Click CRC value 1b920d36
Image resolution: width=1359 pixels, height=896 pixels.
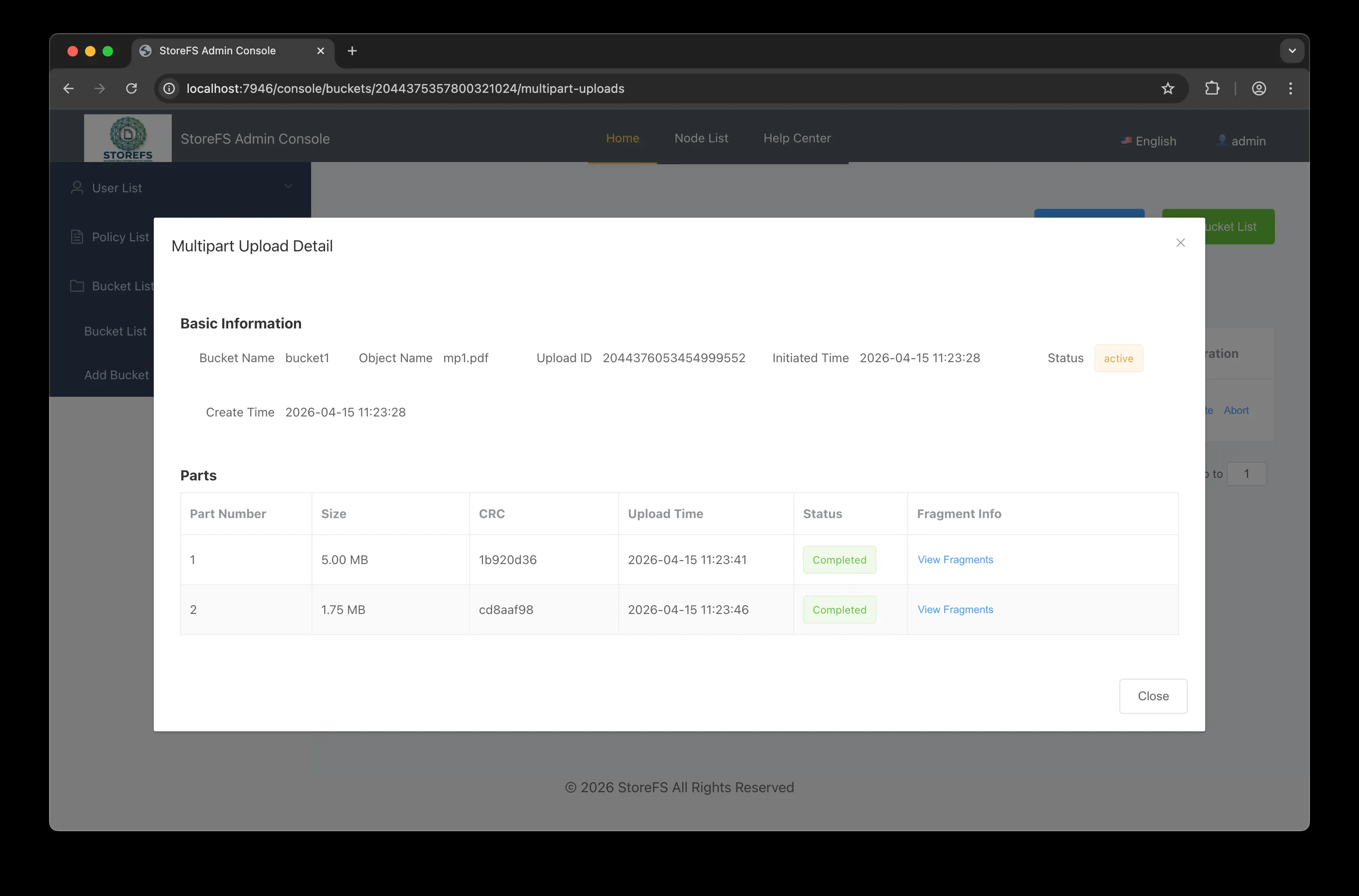coord(507,559)
